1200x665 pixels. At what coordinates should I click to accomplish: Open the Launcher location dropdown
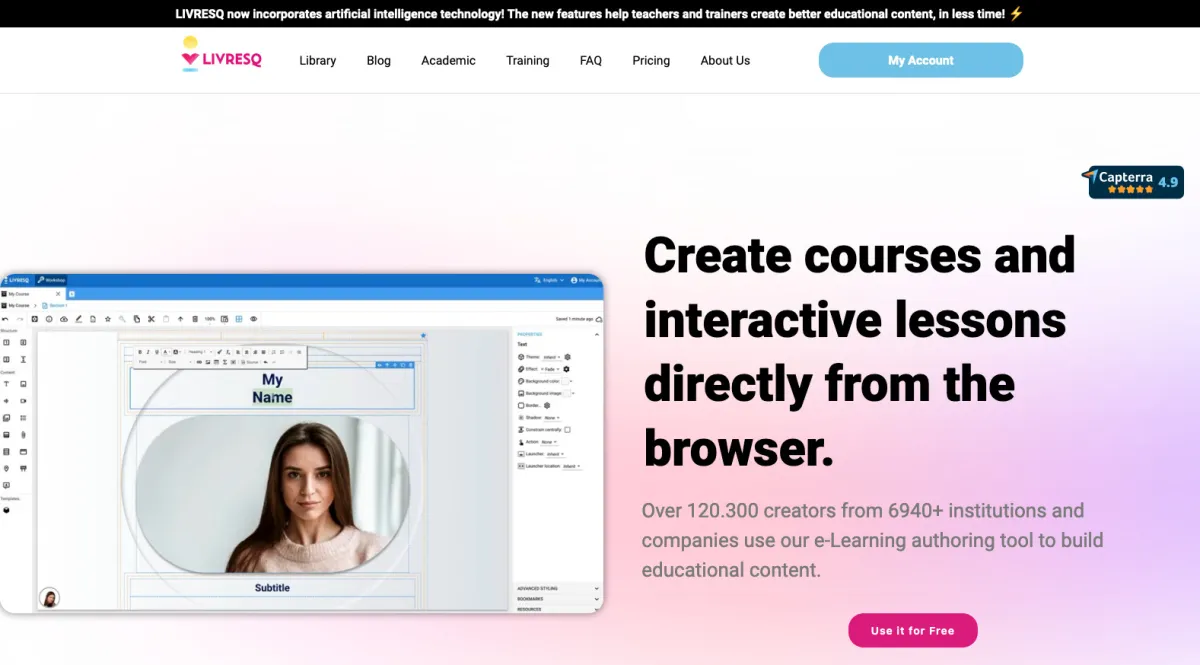click(570, 466)
